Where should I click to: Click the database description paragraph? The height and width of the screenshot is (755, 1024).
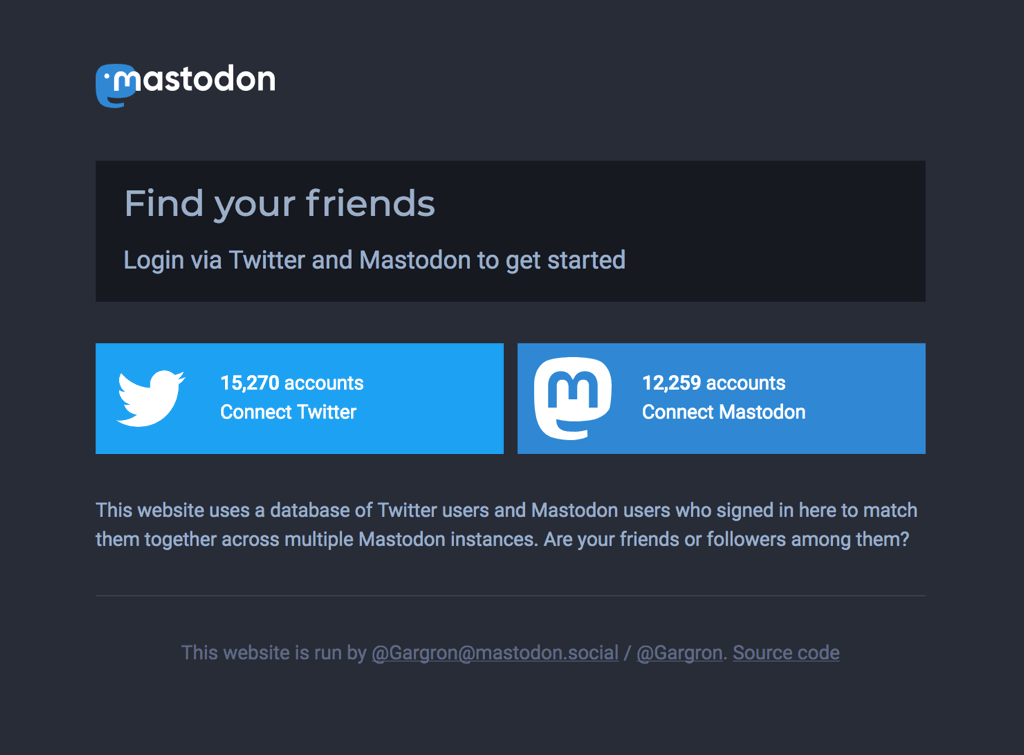click(507, 524)
